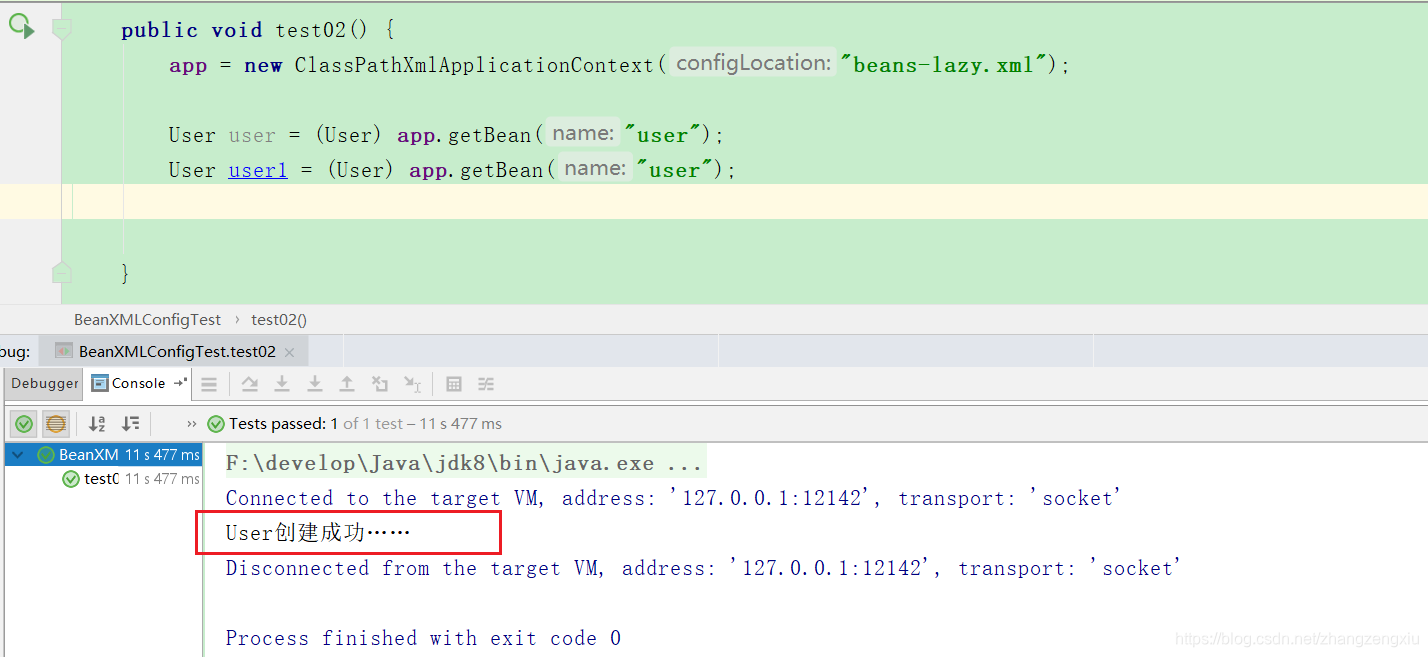1428x657 pixels.
Task: Click ClassPathXmlApplicationContext in the editor
Action: 473,65
